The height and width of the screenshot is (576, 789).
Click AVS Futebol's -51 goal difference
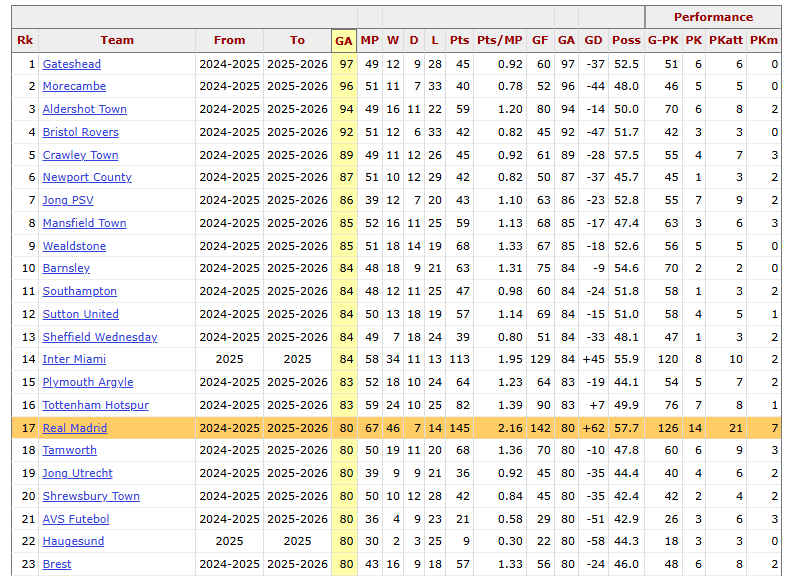pyautogui.click(x=595, y=520)
